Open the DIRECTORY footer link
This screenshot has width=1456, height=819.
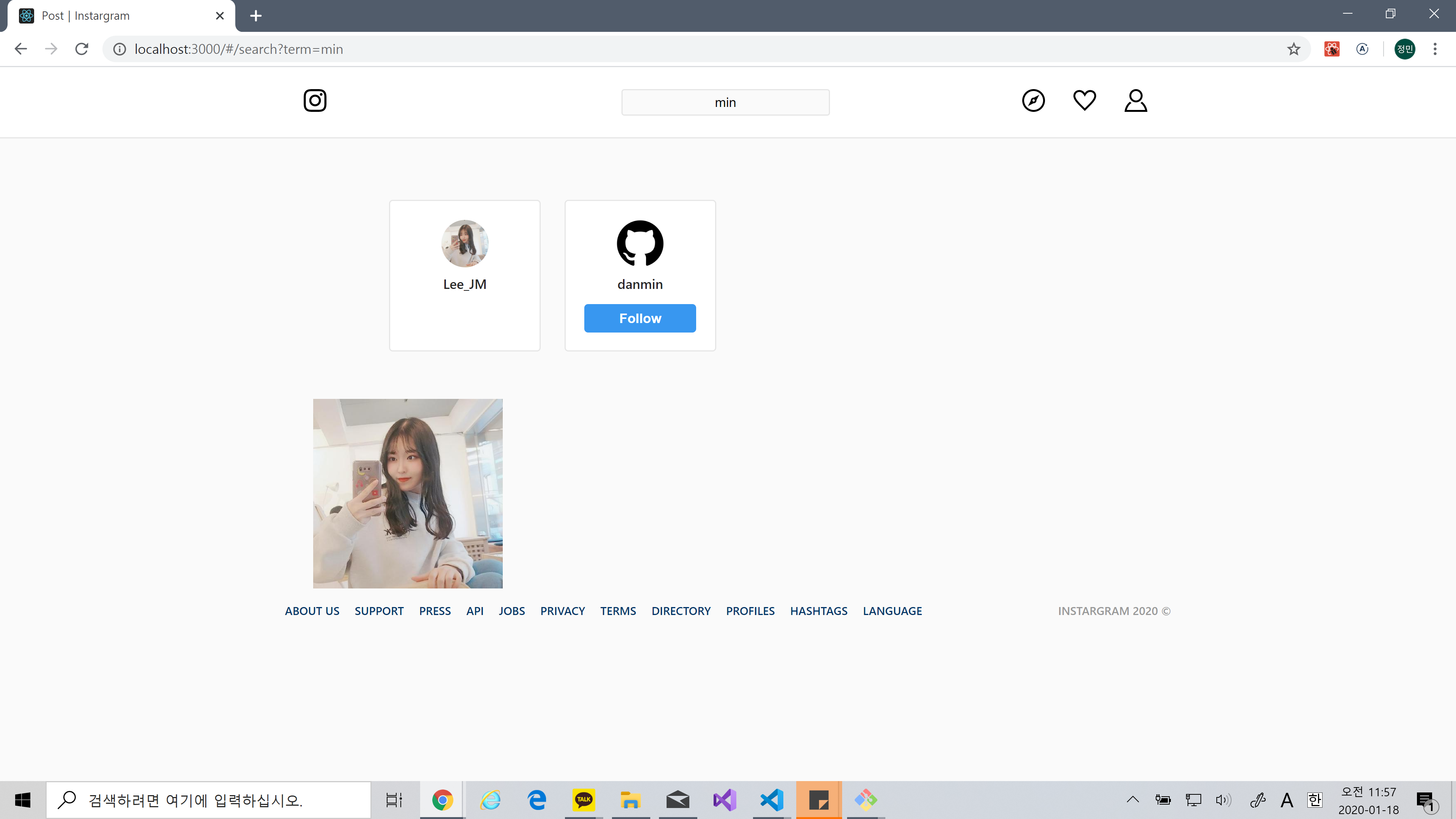point(681,611)
